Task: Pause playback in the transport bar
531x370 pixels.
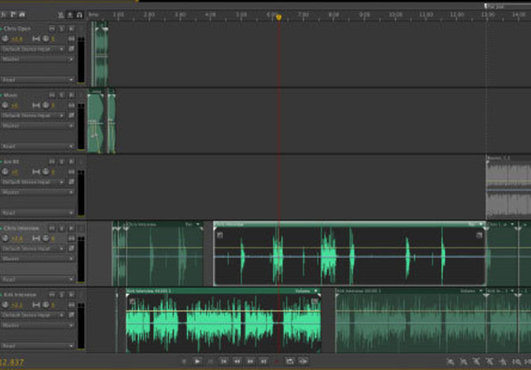Action: coord(210,361)
